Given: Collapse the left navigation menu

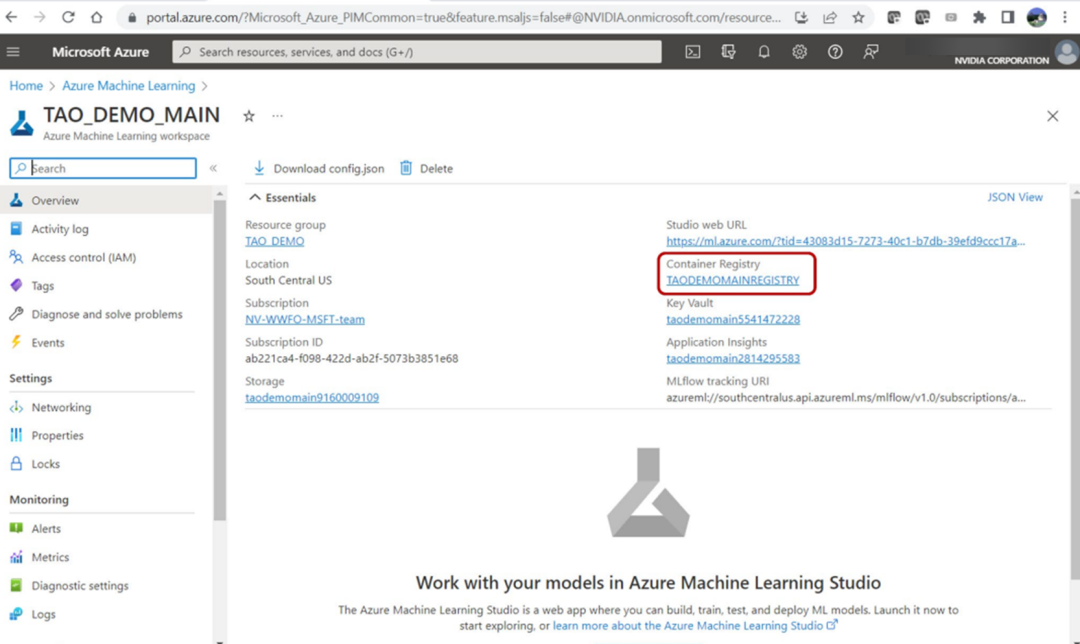Looking at the screenshot, I should tap(214, 168).
